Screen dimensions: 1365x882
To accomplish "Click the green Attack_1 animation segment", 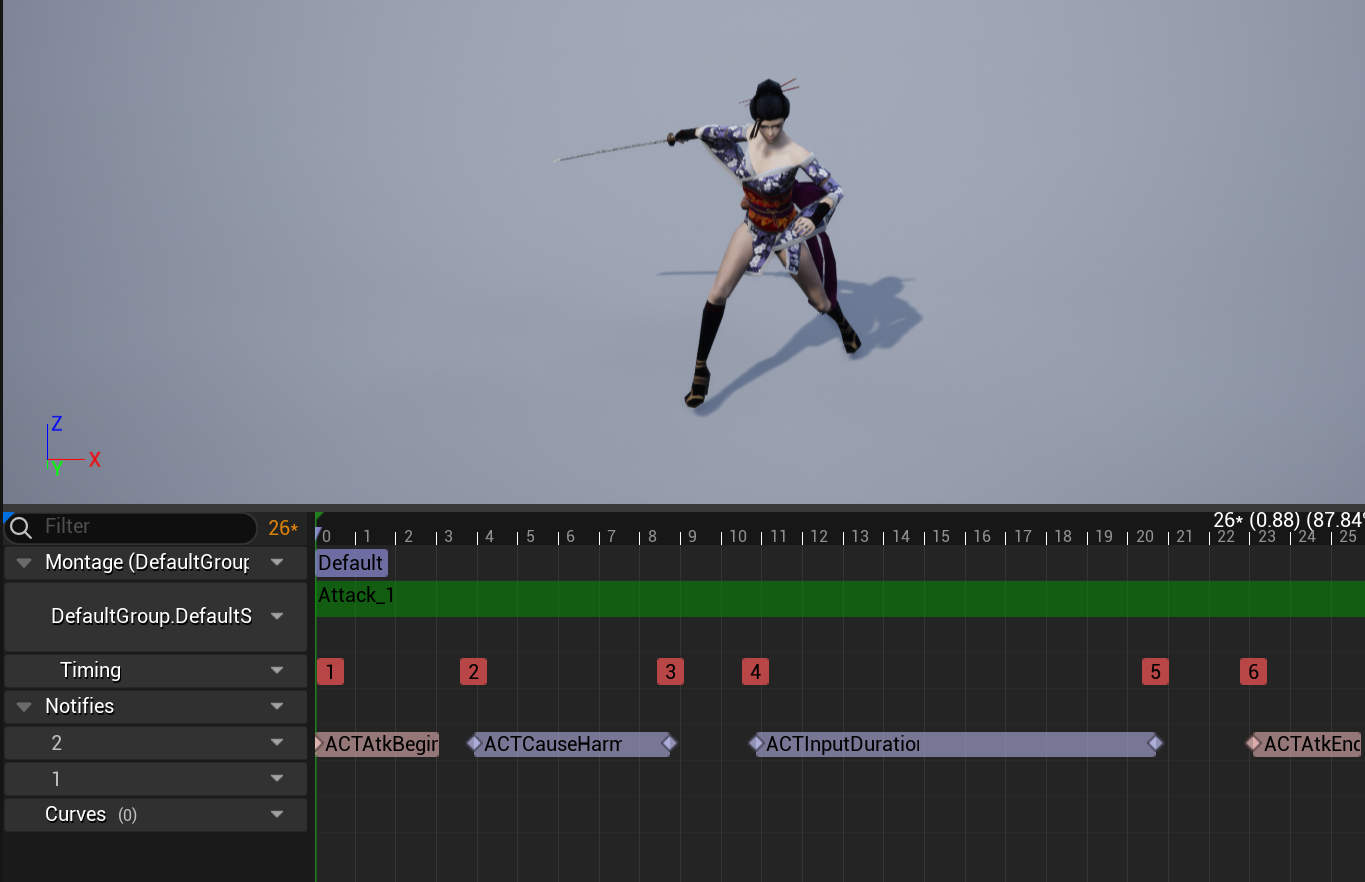I will coord(800,598).
